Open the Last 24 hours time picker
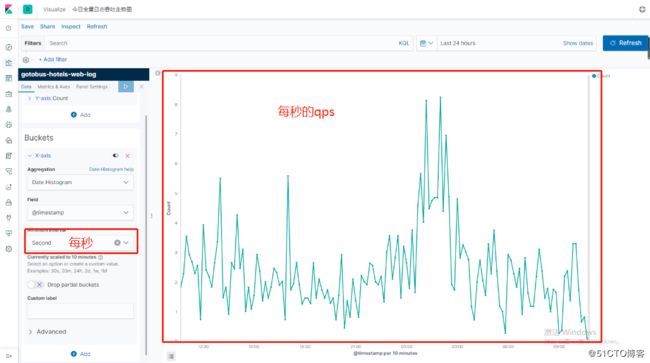 pyautogui.click(x=458, y=43)
